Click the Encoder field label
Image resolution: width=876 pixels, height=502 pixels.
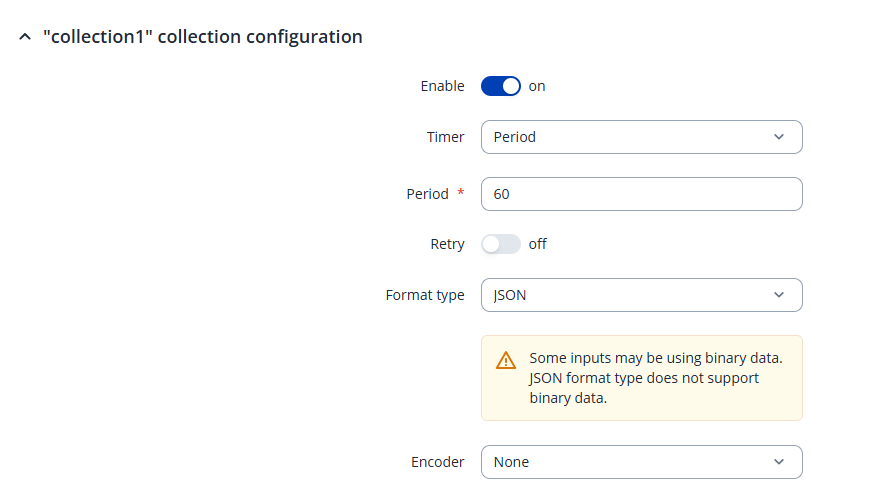[438, 462]
